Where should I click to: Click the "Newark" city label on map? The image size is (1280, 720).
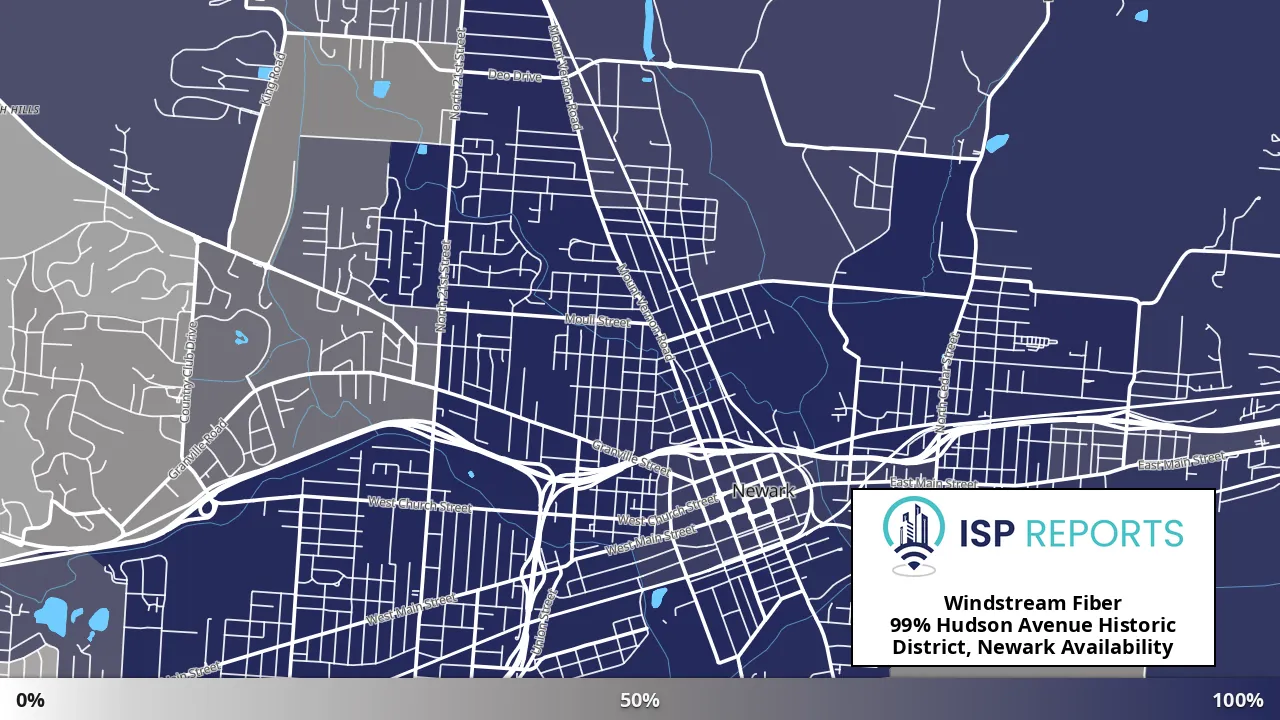[764, 491]
